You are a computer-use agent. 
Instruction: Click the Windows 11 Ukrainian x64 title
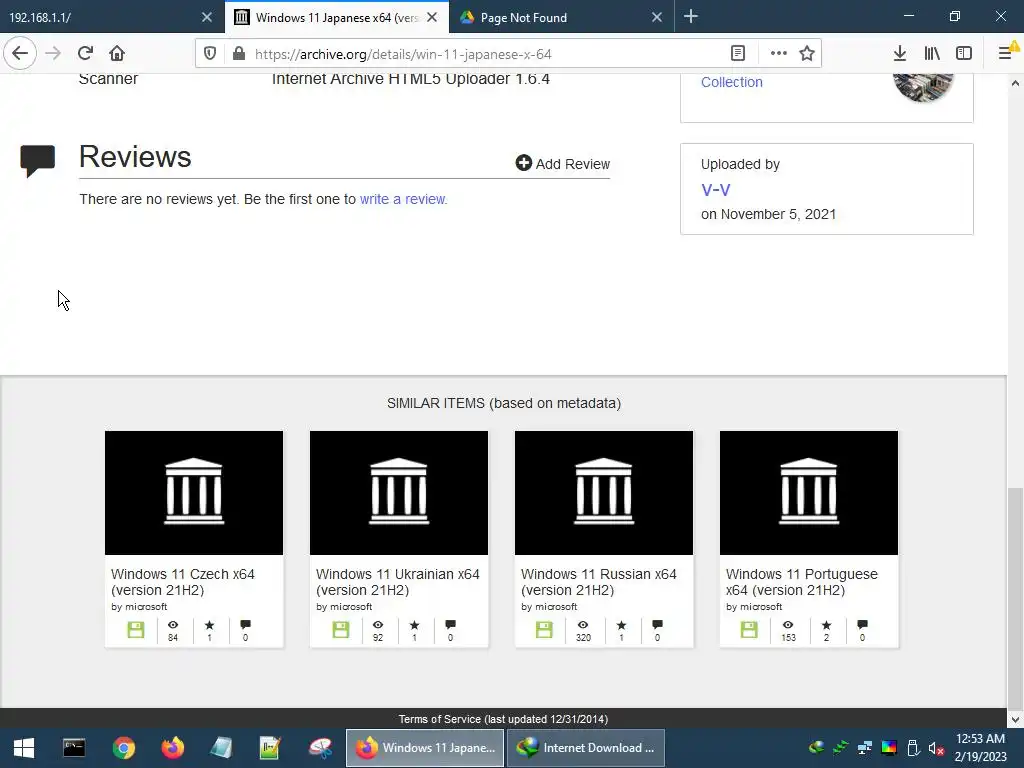coord(398,582)
